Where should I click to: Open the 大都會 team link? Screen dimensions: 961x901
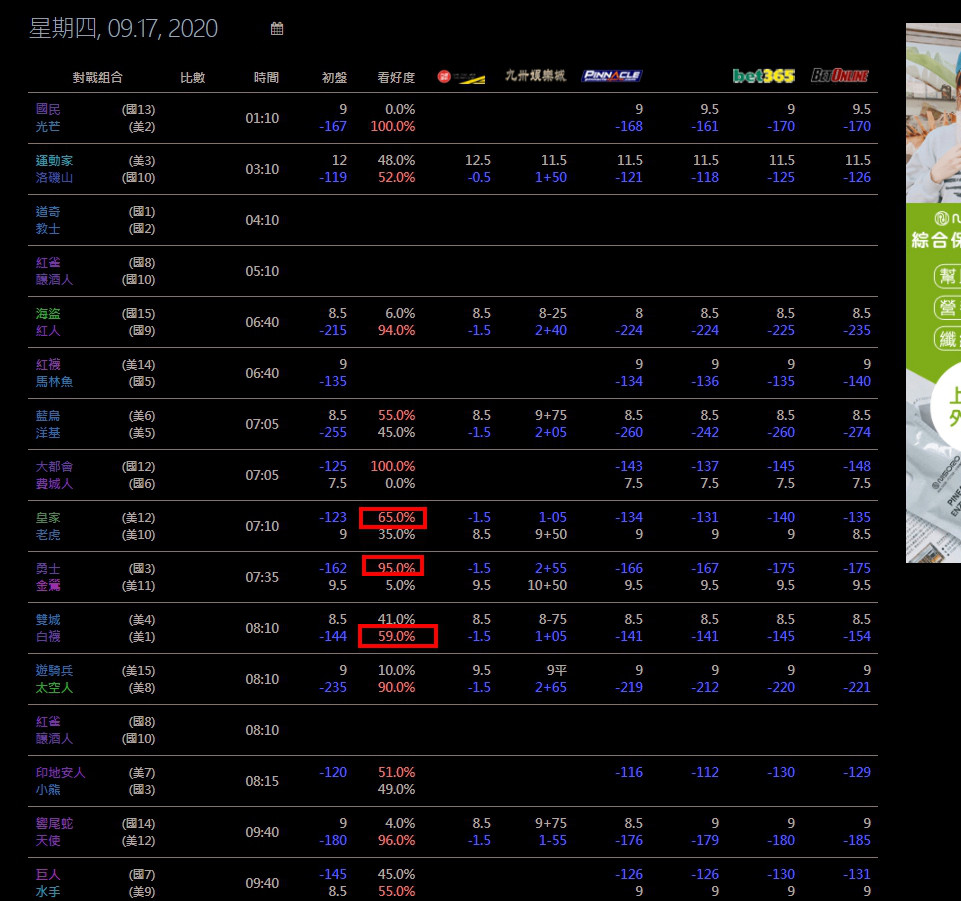(54, 466)
